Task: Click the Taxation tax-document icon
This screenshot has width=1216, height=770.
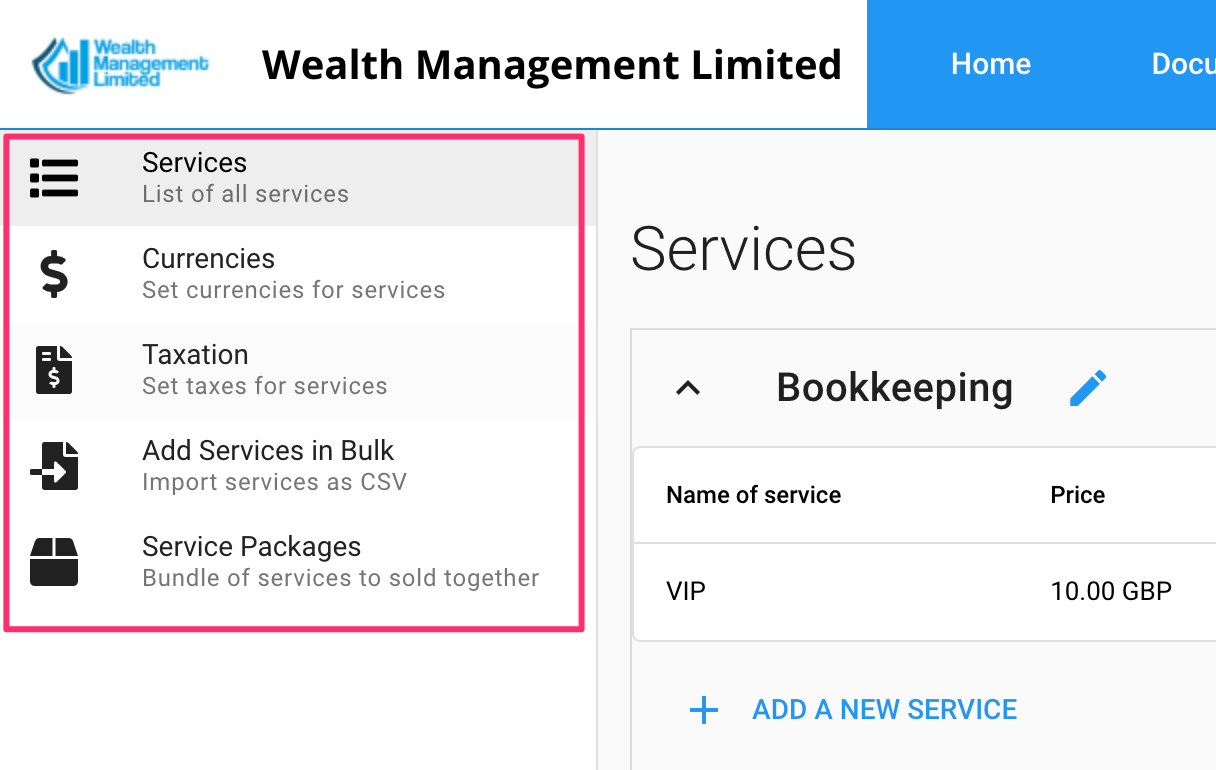Action: [x=54, y=368]
